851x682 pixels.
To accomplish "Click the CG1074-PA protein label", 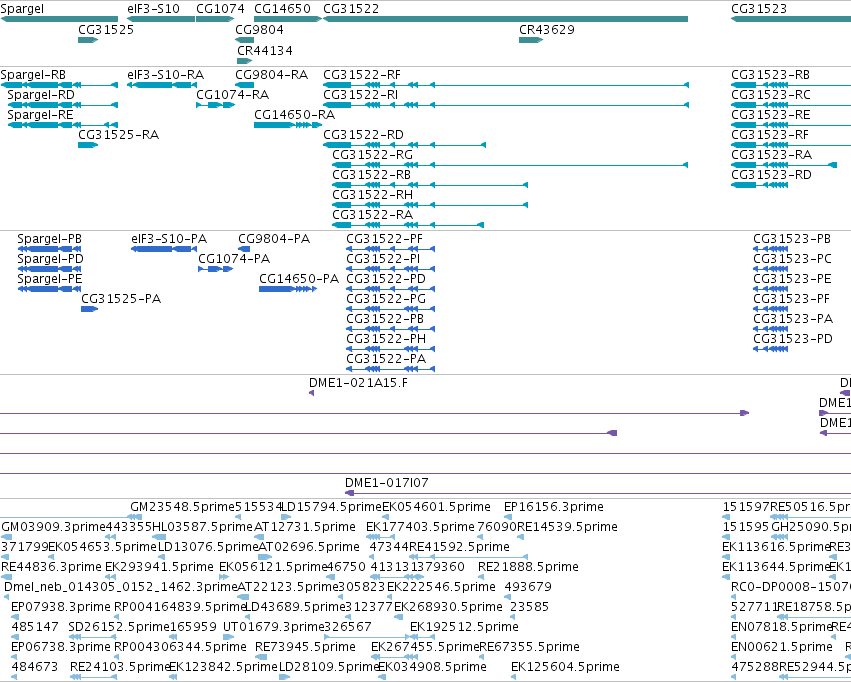I will pos(234,259).
